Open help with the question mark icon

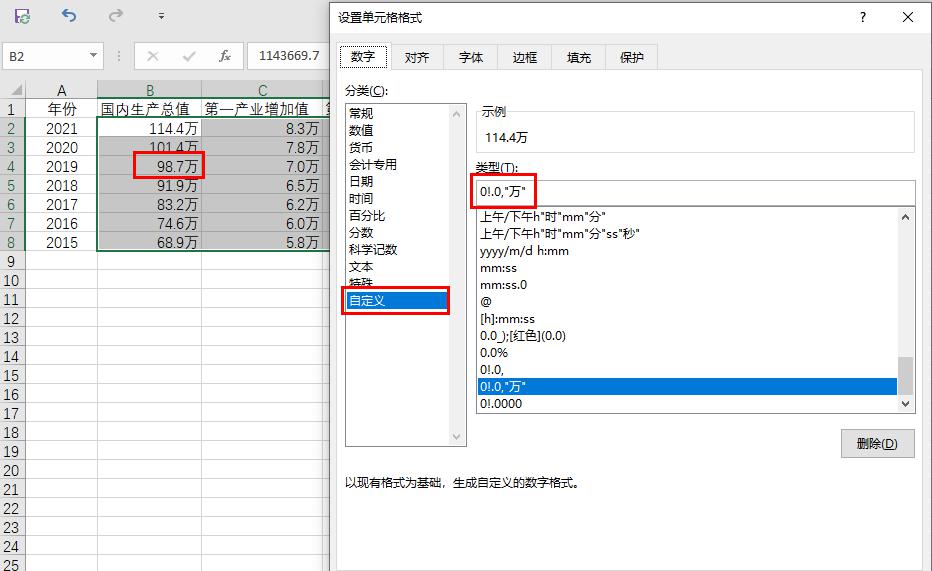click(862, 17)
